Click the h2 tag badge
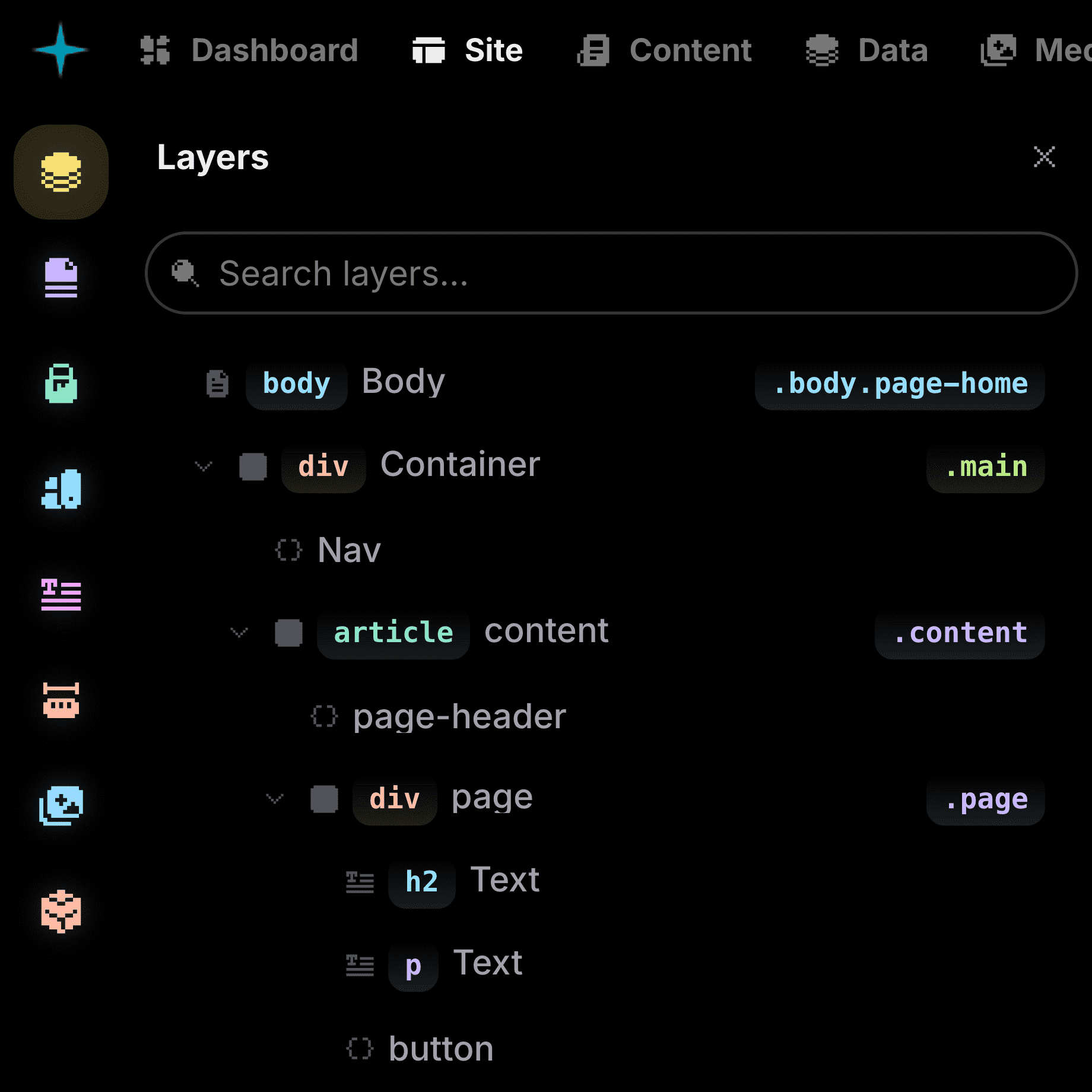The image size is (1092, 1092). tap(421, 883)
